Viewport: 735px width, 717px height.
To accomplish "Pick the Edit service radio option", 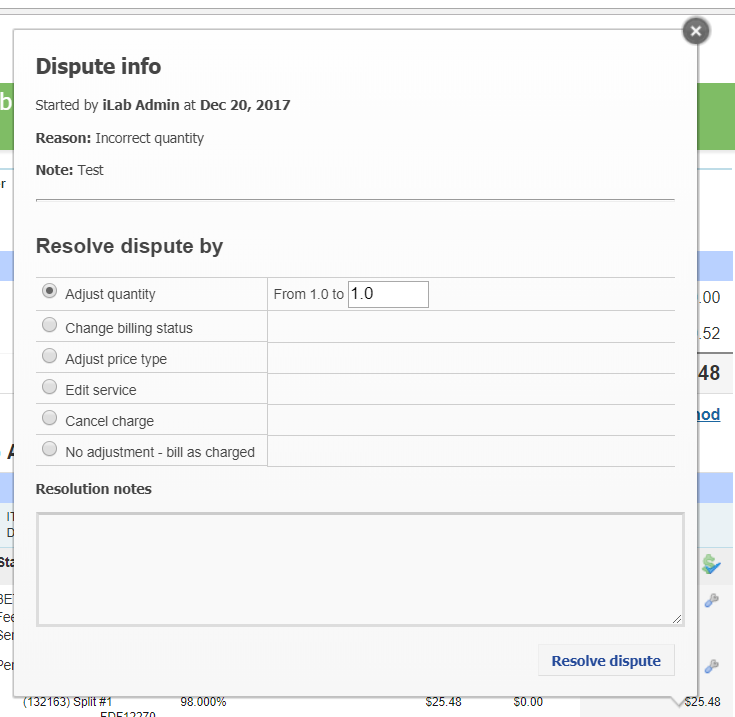I will [x=49, y=387].
